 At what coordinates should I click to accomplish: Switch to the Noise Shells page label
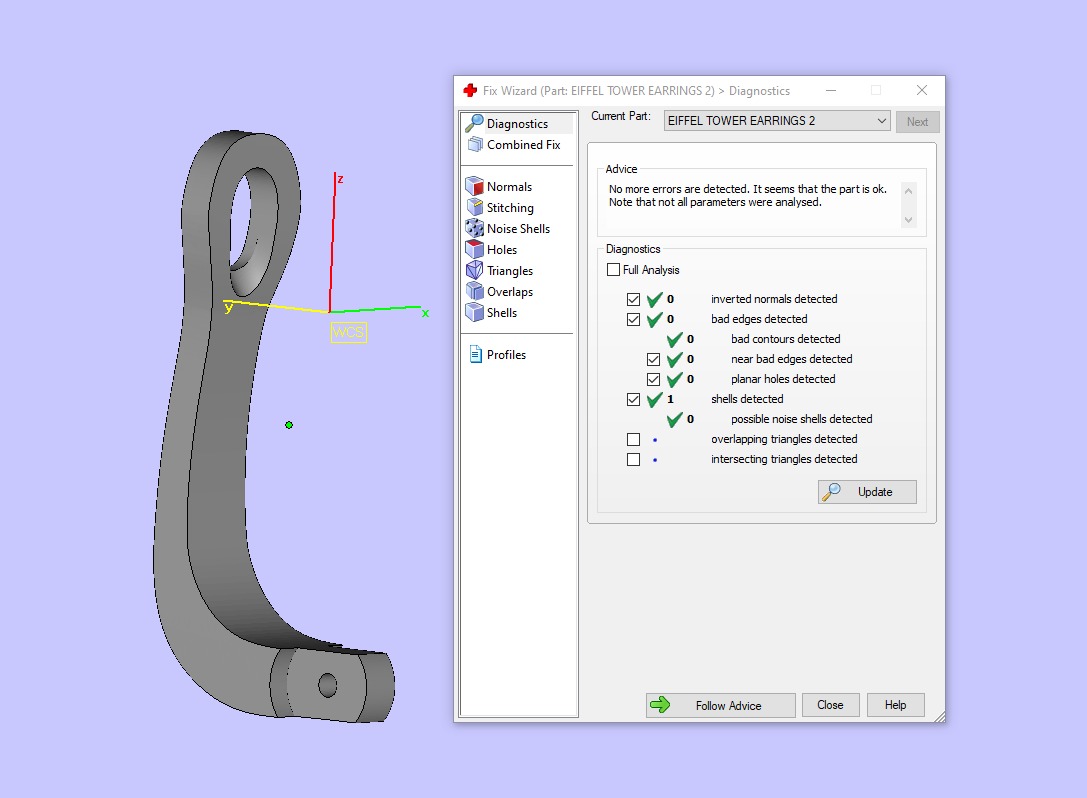(x=519, y=228)
